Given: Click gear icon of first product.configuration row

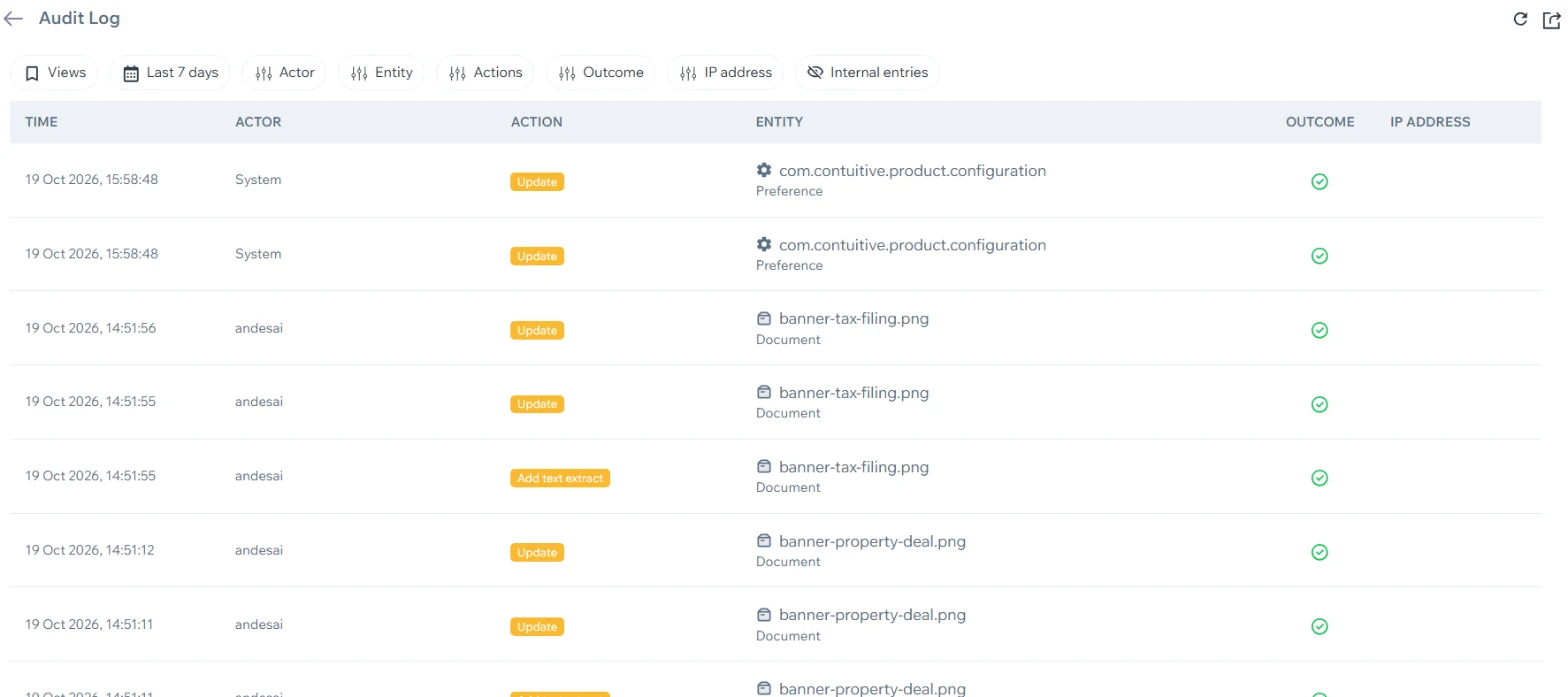Looking at the screenshot, I should tap(764, 170).
